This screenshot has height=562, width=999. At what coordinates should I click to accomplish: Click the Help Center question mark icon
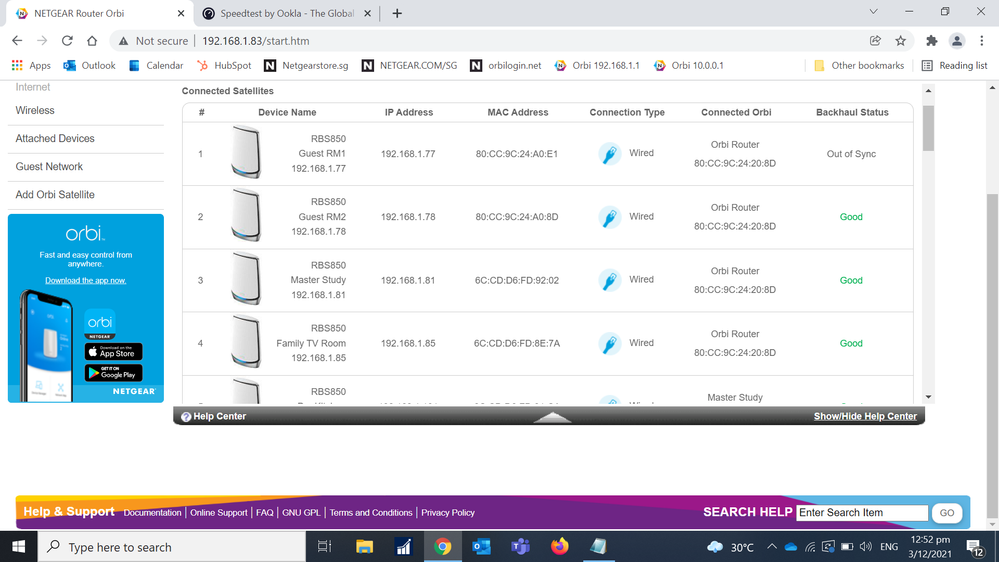coord(186,417)
